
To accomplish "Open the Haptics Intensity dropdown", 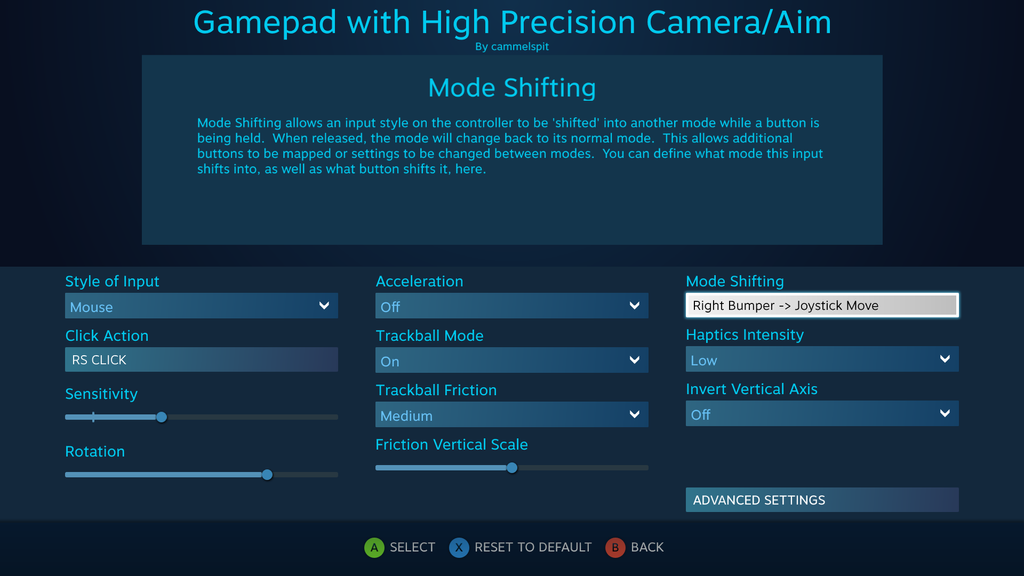I will (x=822, y=359).
